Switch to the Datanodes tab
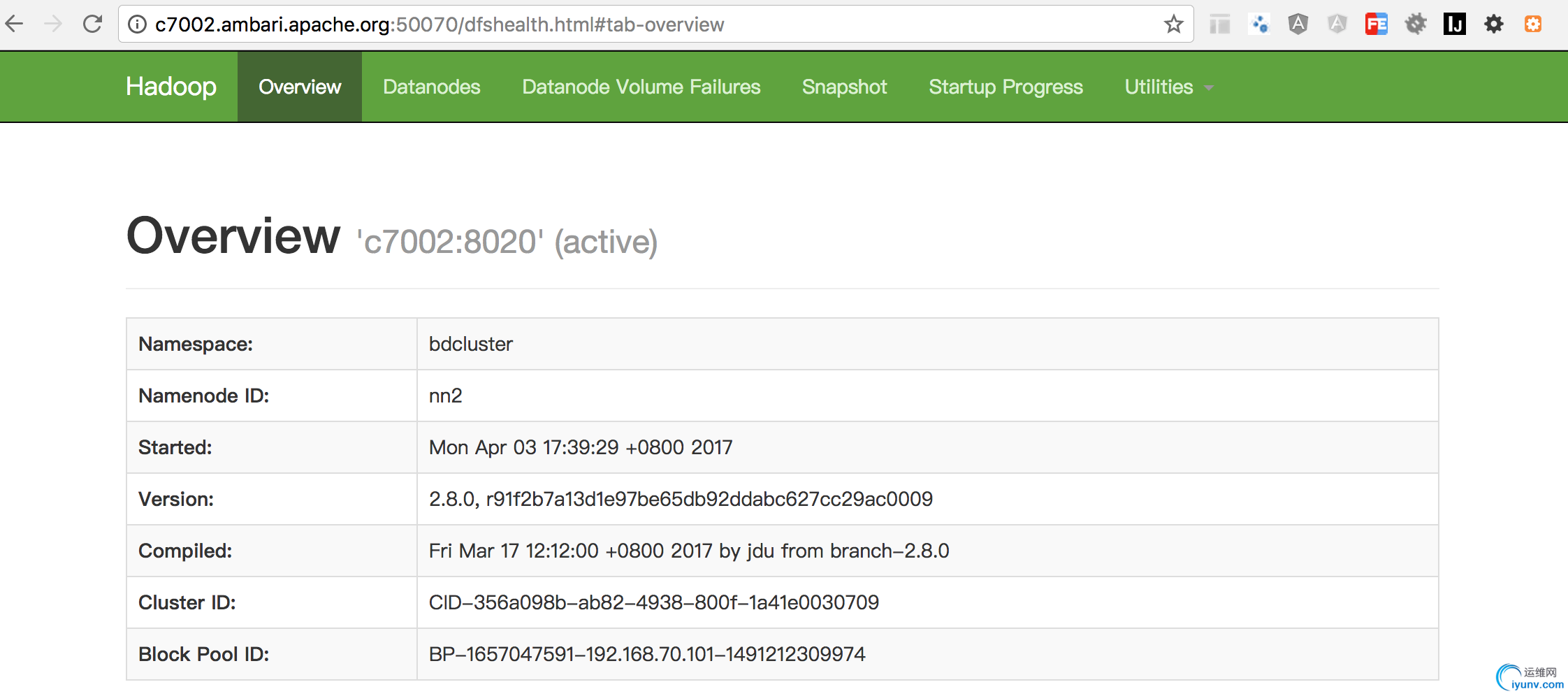Viewport: 1568px width, 696px height. (432, 87)
